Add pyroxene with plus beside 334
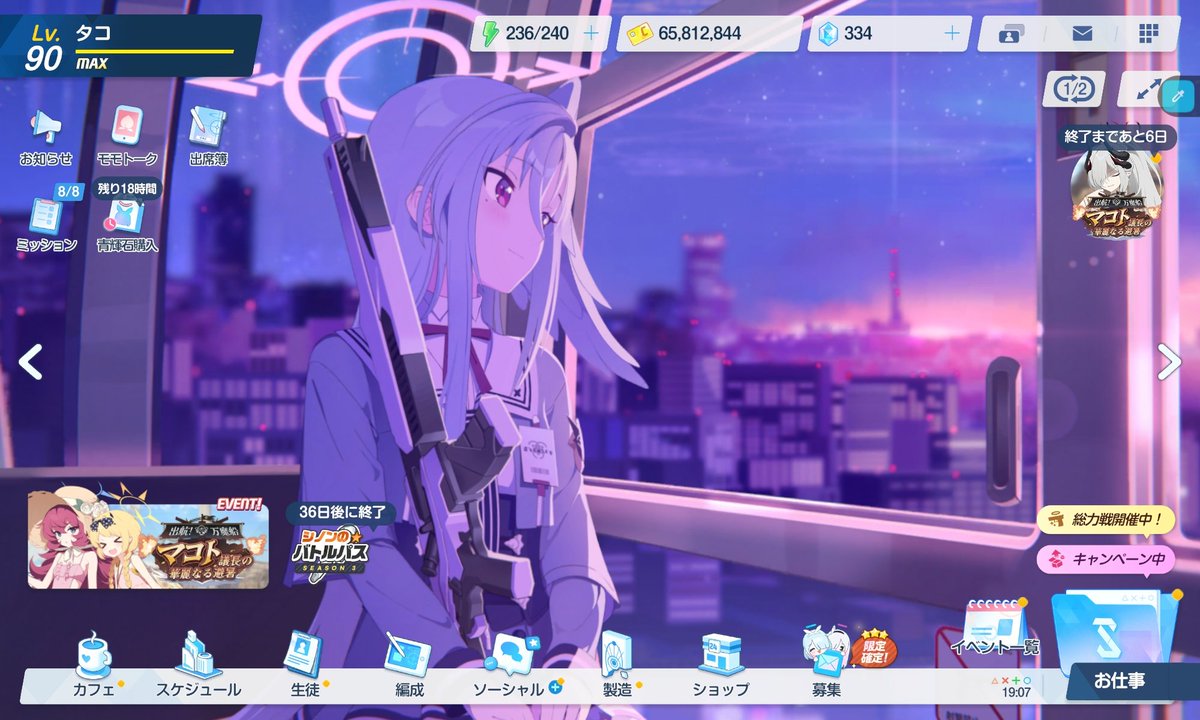 952,33
